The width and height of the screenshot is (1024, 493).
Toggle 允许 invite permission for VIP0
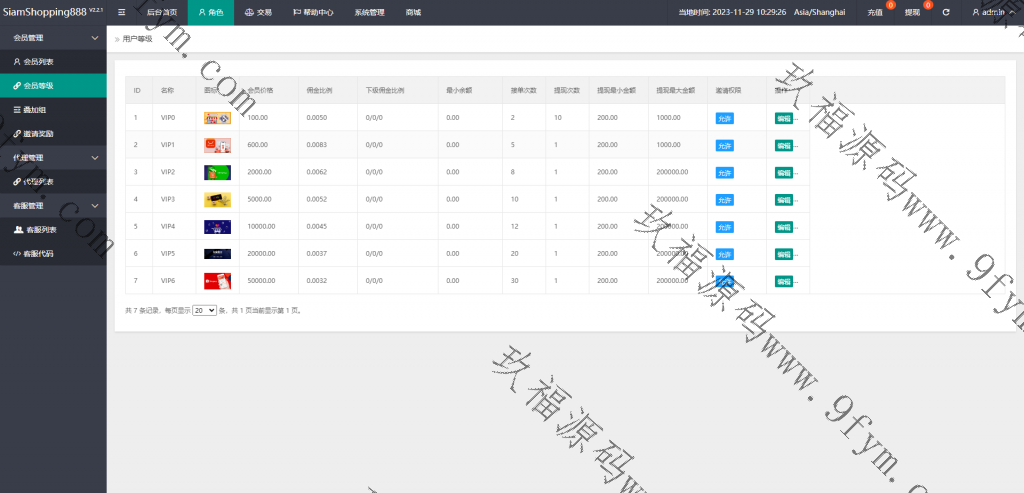click(x=724, y=118)
